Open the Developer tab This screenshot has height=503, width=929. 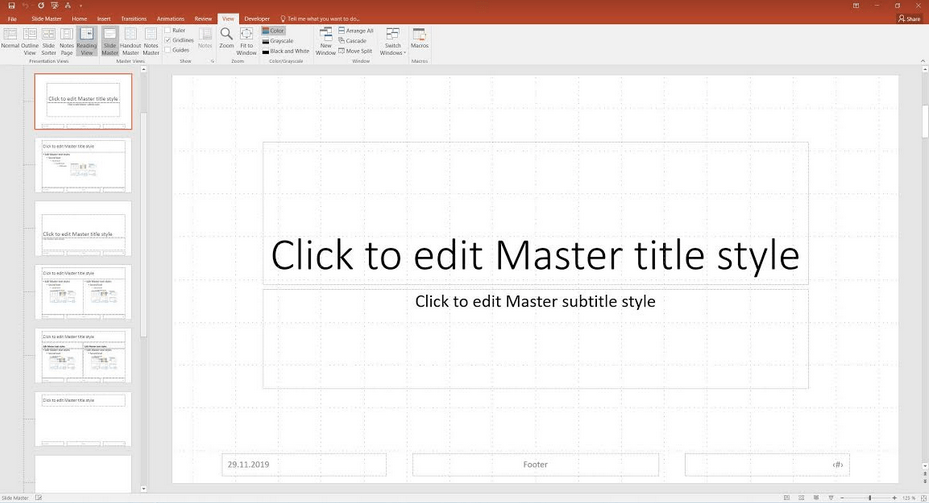(x=257, y=18)
